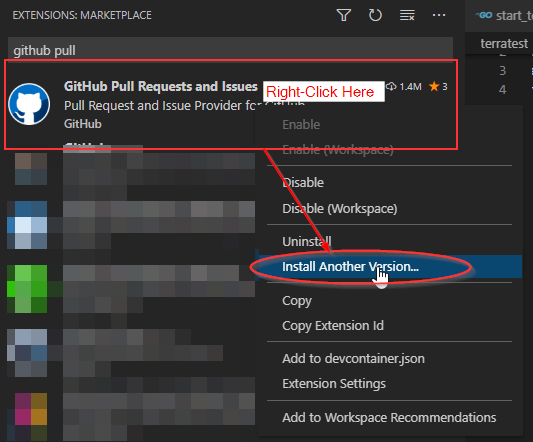Click line number 3 in the editor gutter
This screenshot has height=442, width=533.
(502, 70)
